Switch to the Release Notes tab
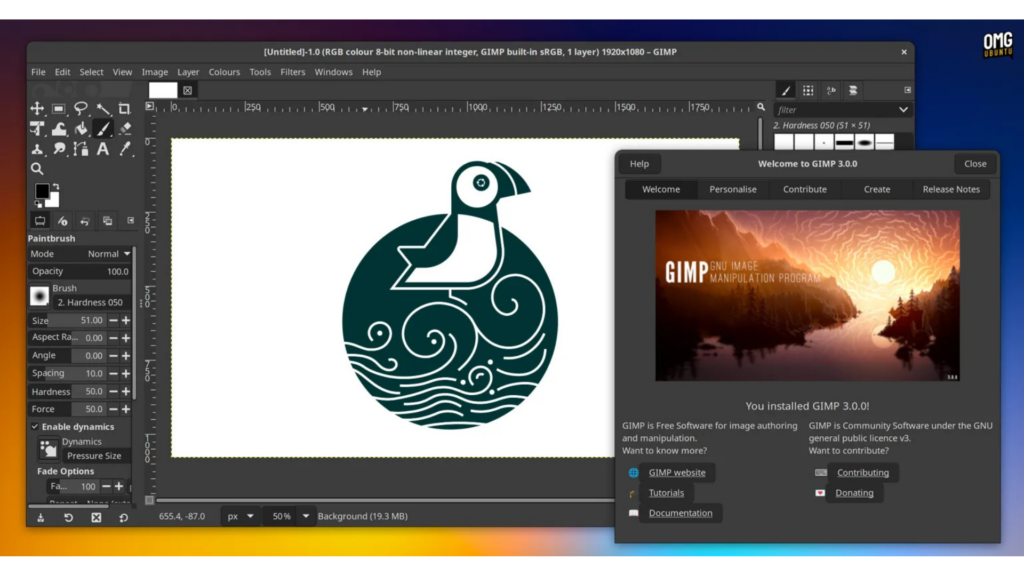Screen dimensions: 1024x576 coord(949,189)
